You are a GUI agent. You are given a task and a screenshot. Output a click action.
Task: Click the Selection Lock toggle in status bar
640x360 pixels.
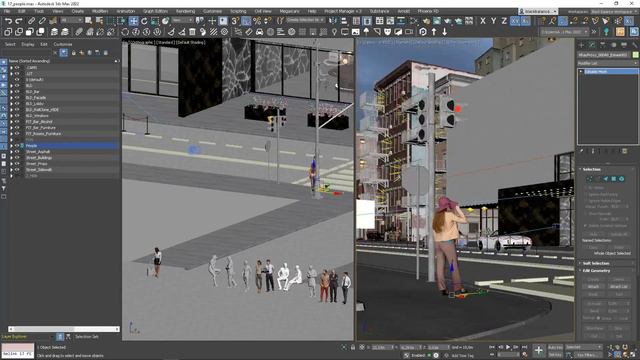[x=353, y=347]
